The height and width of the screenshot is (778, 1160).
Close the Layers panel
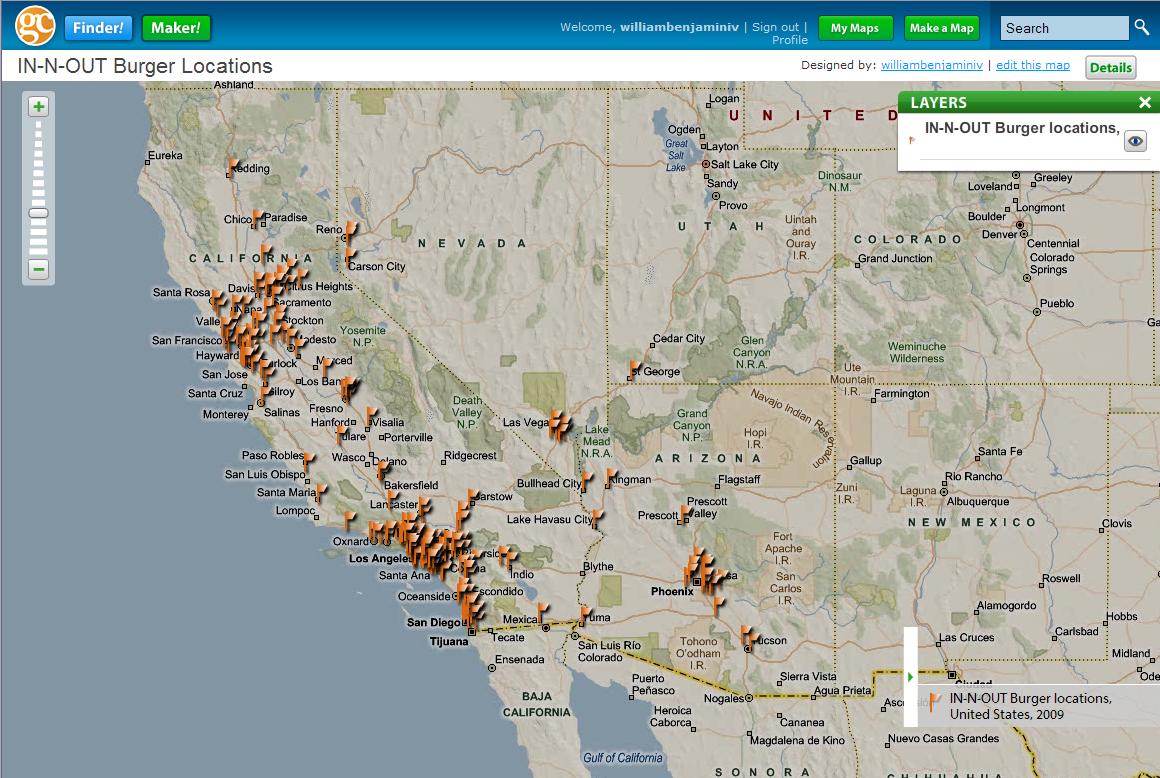[1144, 103]
